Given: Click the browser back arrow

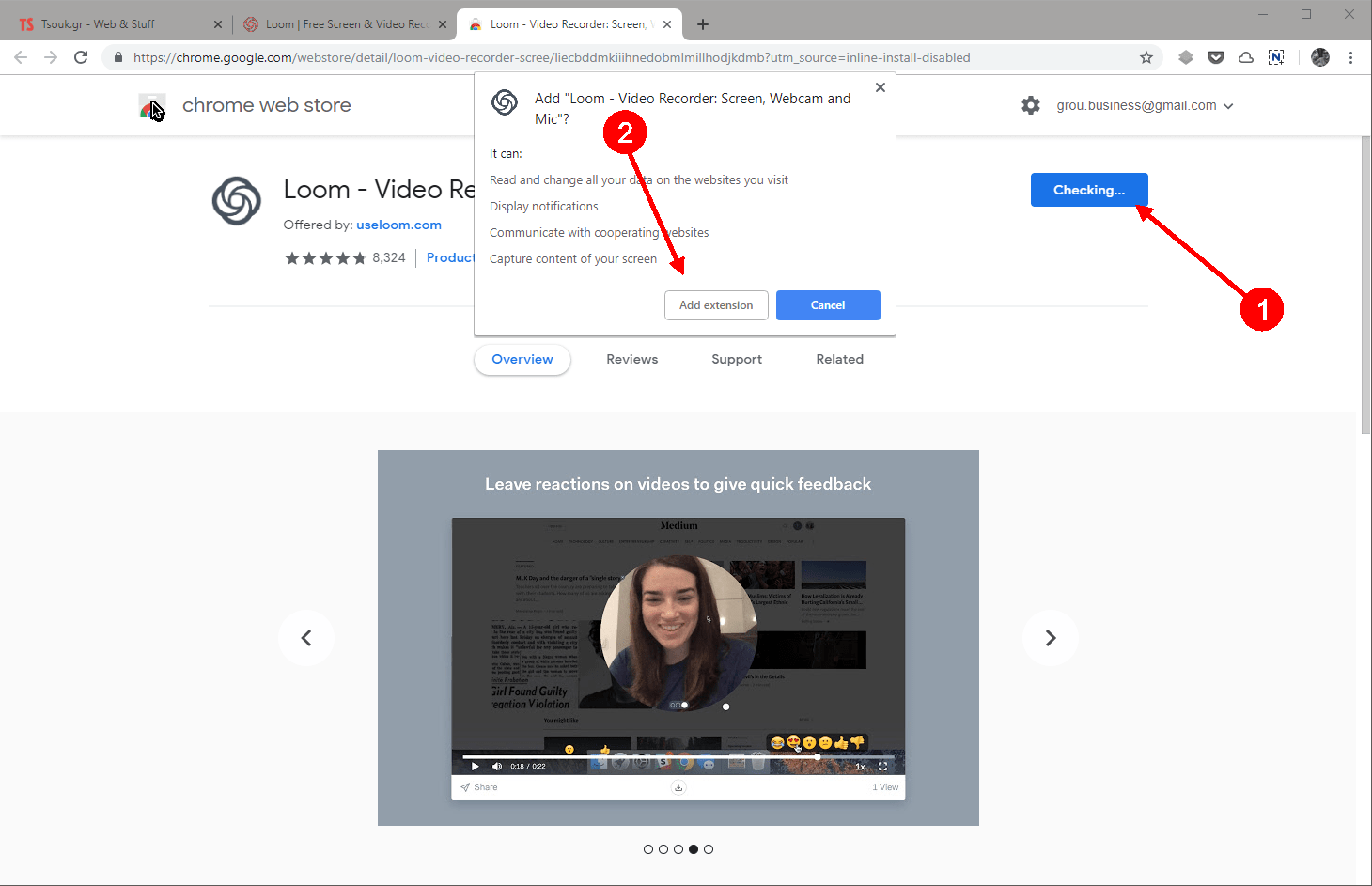Looking at the screenshot, I should pyautogui.click(x=21, y=57).
